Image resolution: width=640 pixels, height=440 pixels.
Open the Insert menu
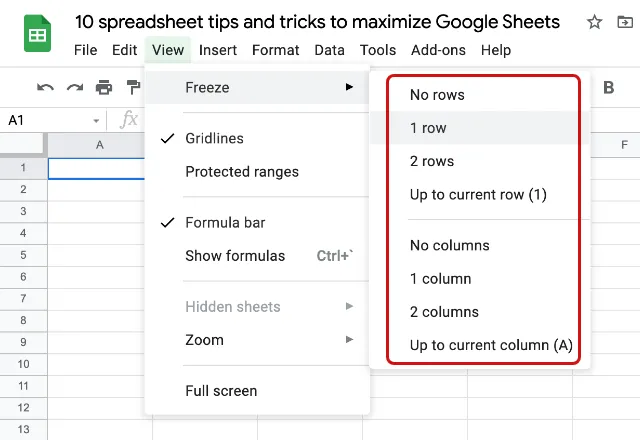pos(218,50)
